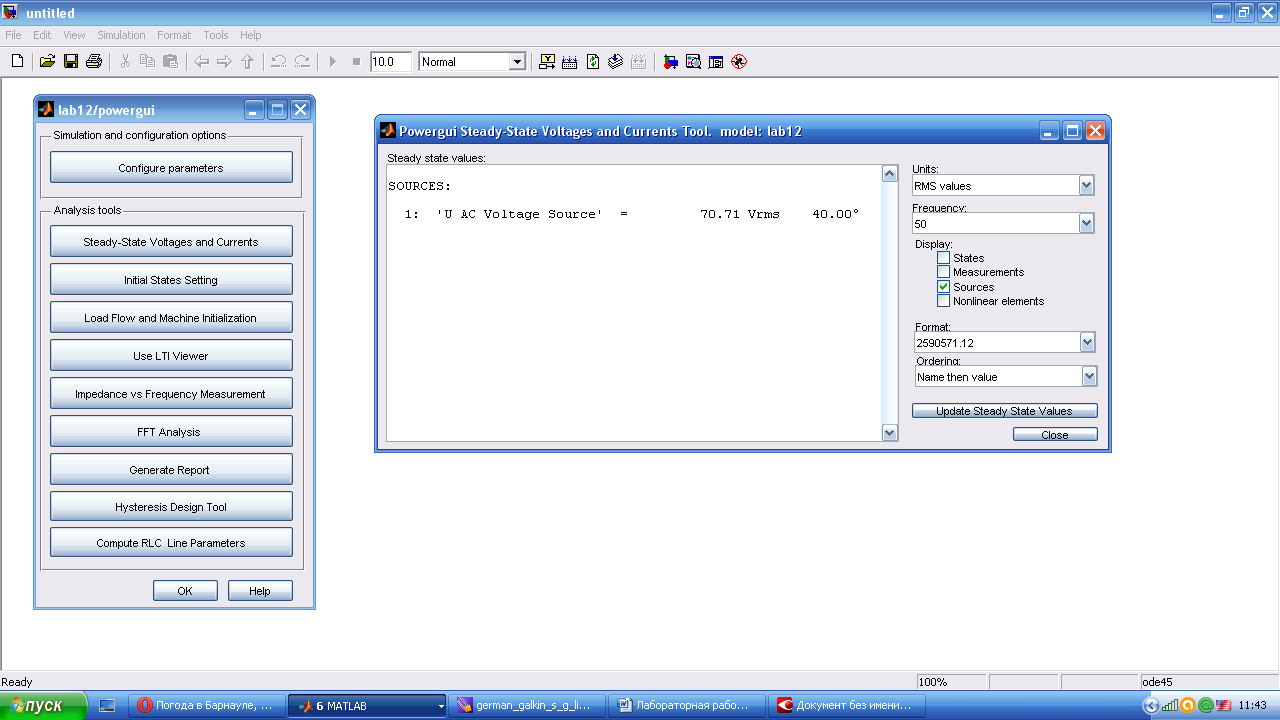Viewport: 1280px width, 720px height.
Task: Launch the Debugger toolbar icon
Action: 739,62
